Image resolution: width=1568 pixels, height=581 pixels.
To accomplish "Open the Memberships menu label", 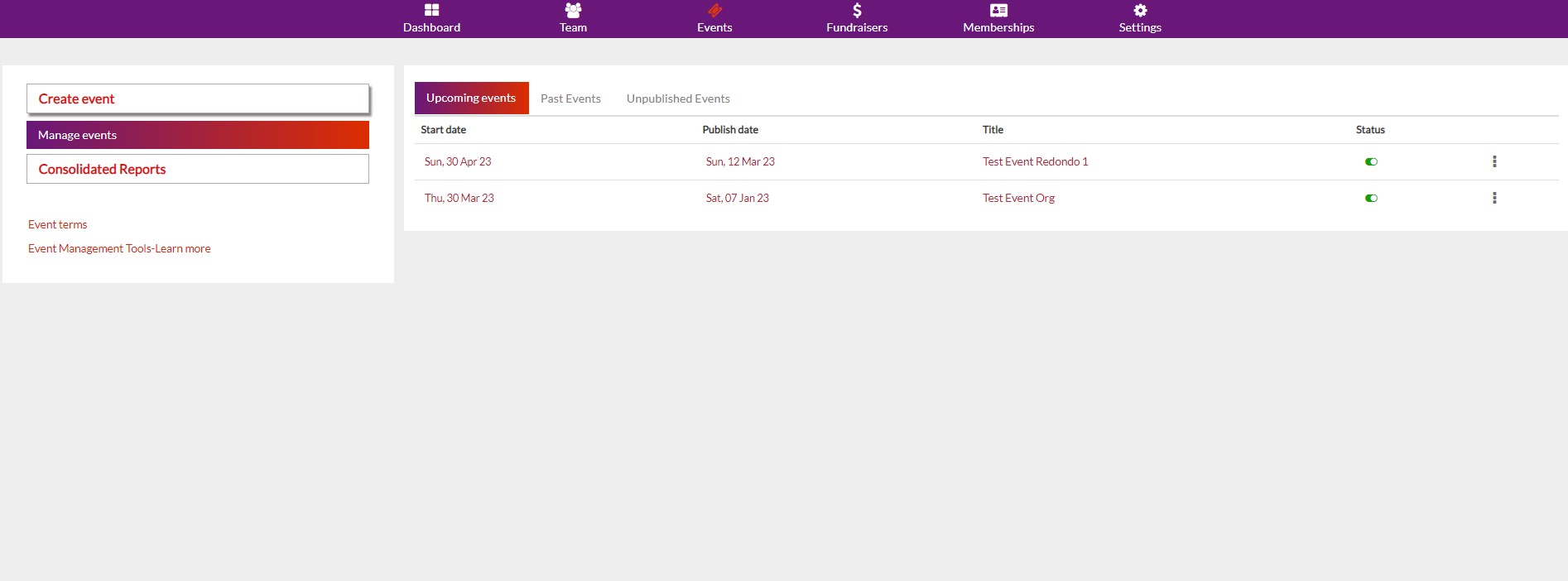I will tap(998, 27).
